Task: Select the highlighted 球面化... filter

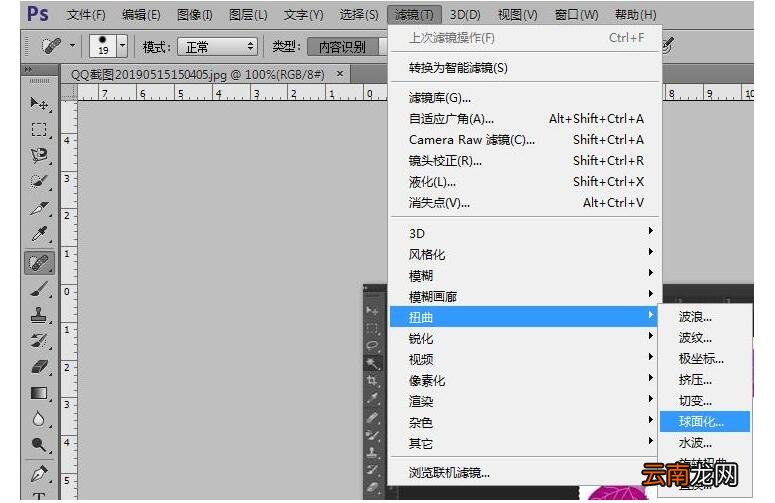Action: click(x=705, y=422)
